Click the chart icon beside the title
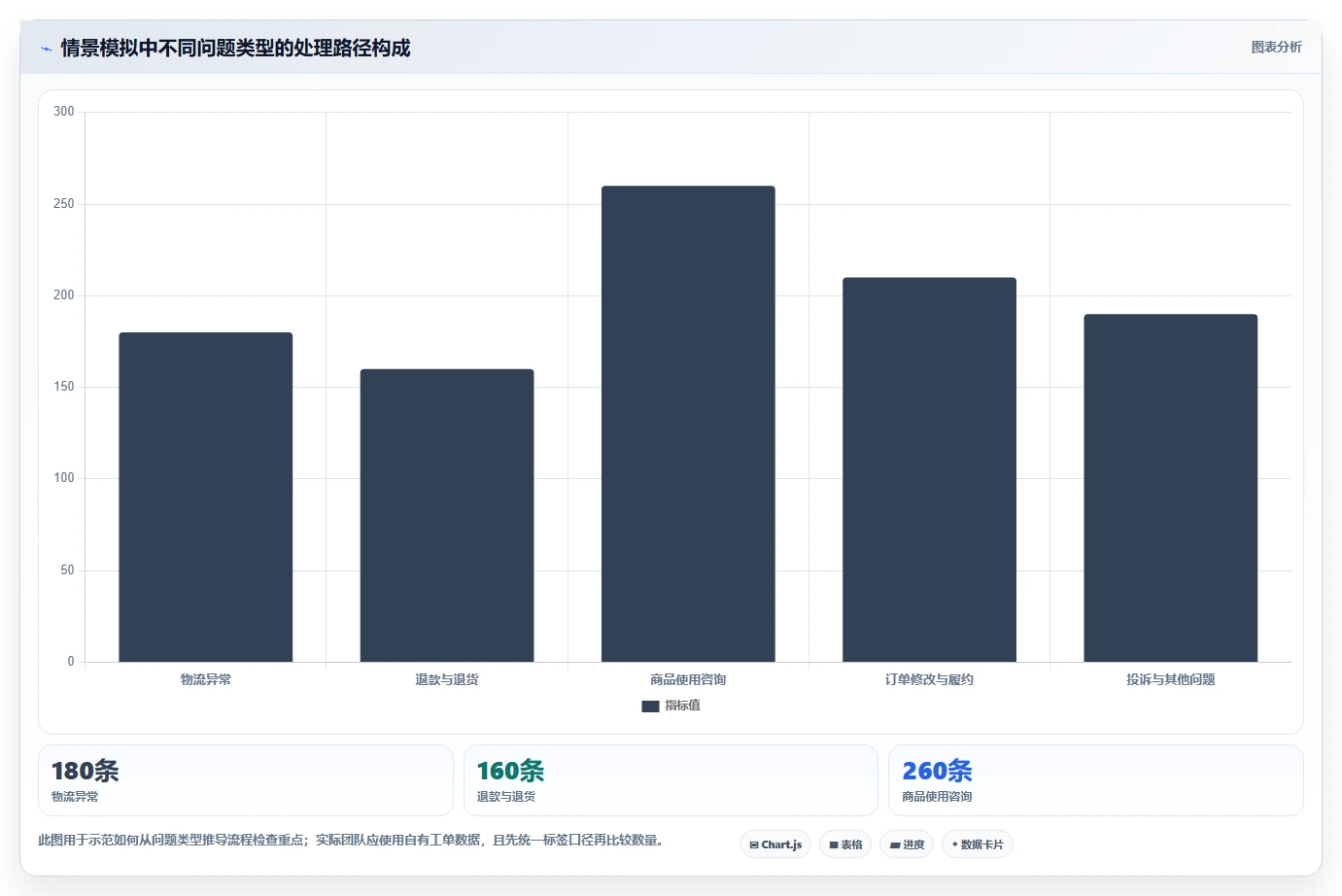1342x896 pixels. 46,49
